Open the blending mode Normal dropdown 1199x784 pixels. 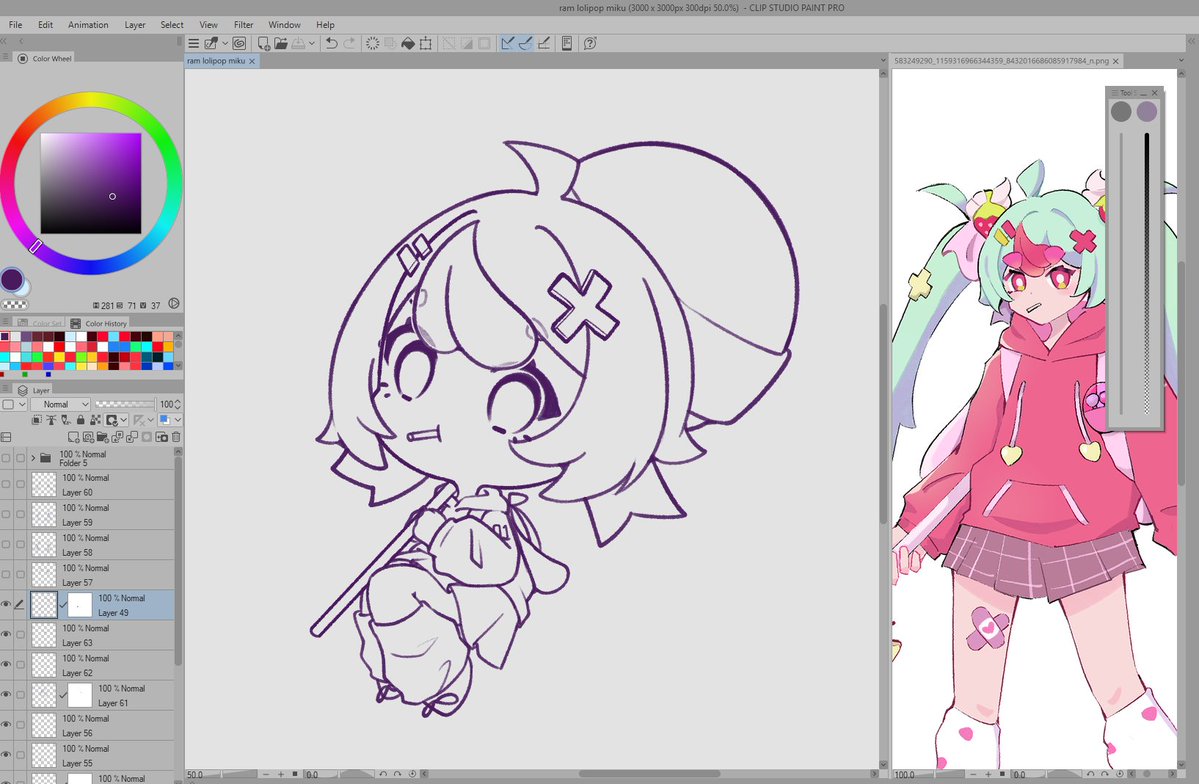point(61,404)
